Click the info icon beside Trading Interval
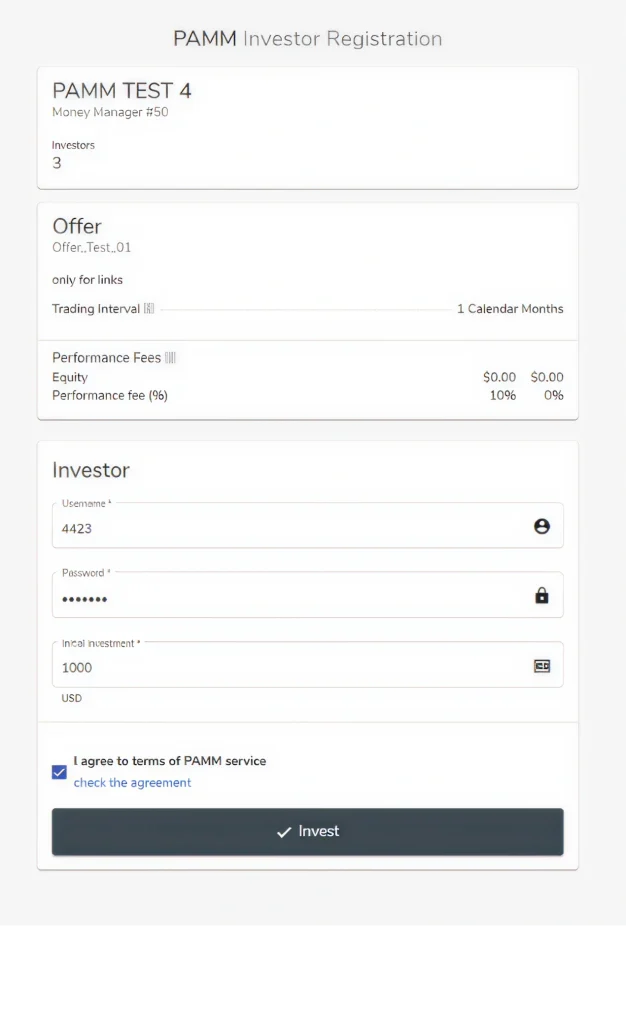626x1024 pixels. 149,308
